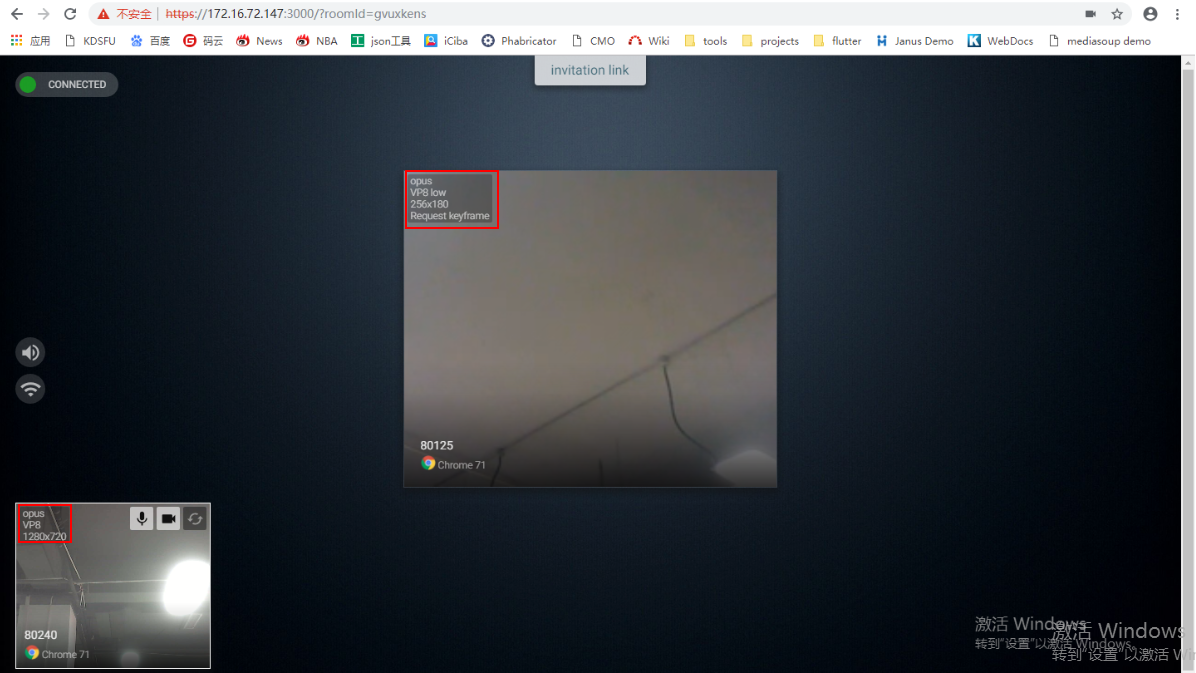This screenshot has height=673, width=1196.
Task: Click the 'invitation link' button
Action: point(590,70)
